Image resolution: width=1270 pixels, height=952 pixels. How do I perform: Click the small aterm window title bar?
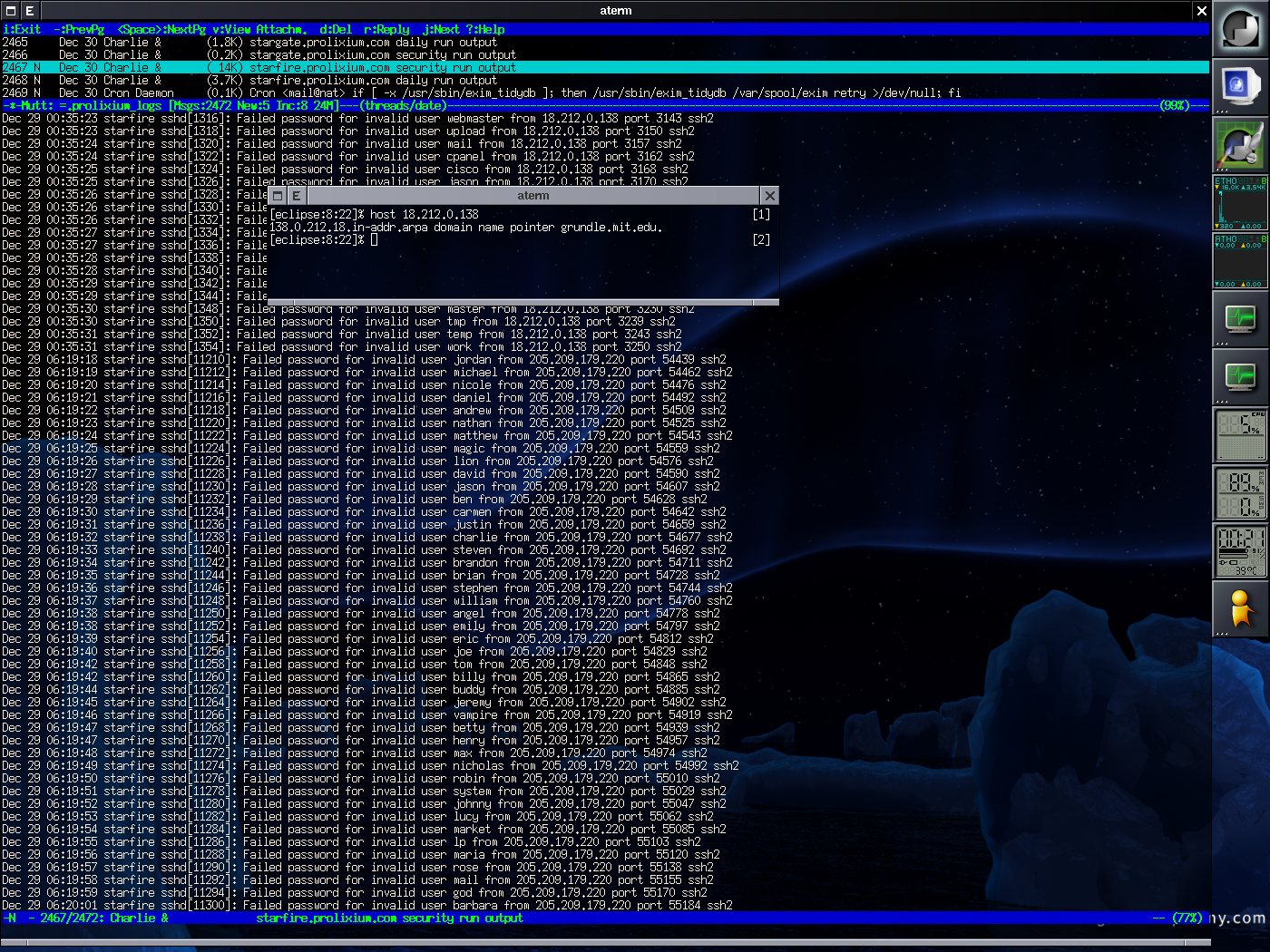532,196
